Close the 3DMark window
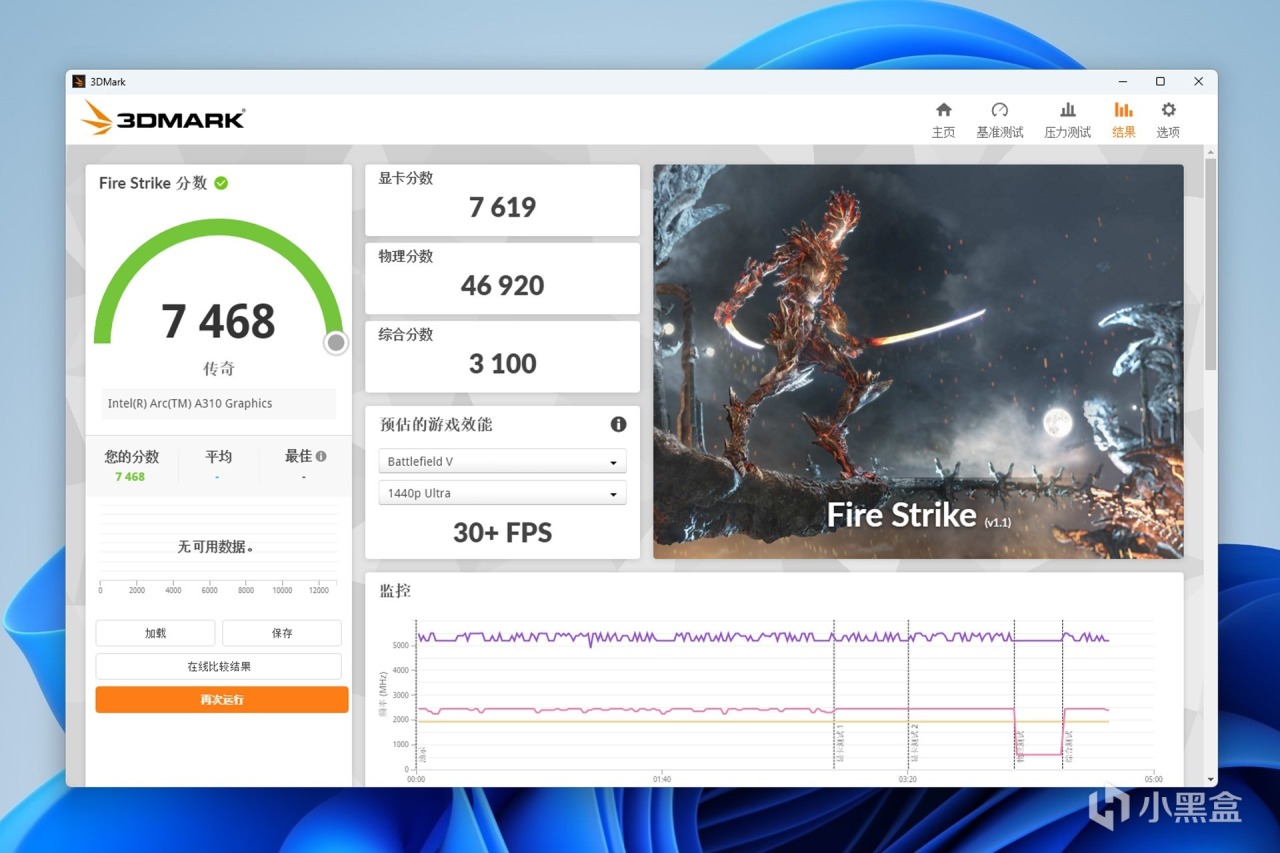1280x853 pixels. pos(1198,82)
